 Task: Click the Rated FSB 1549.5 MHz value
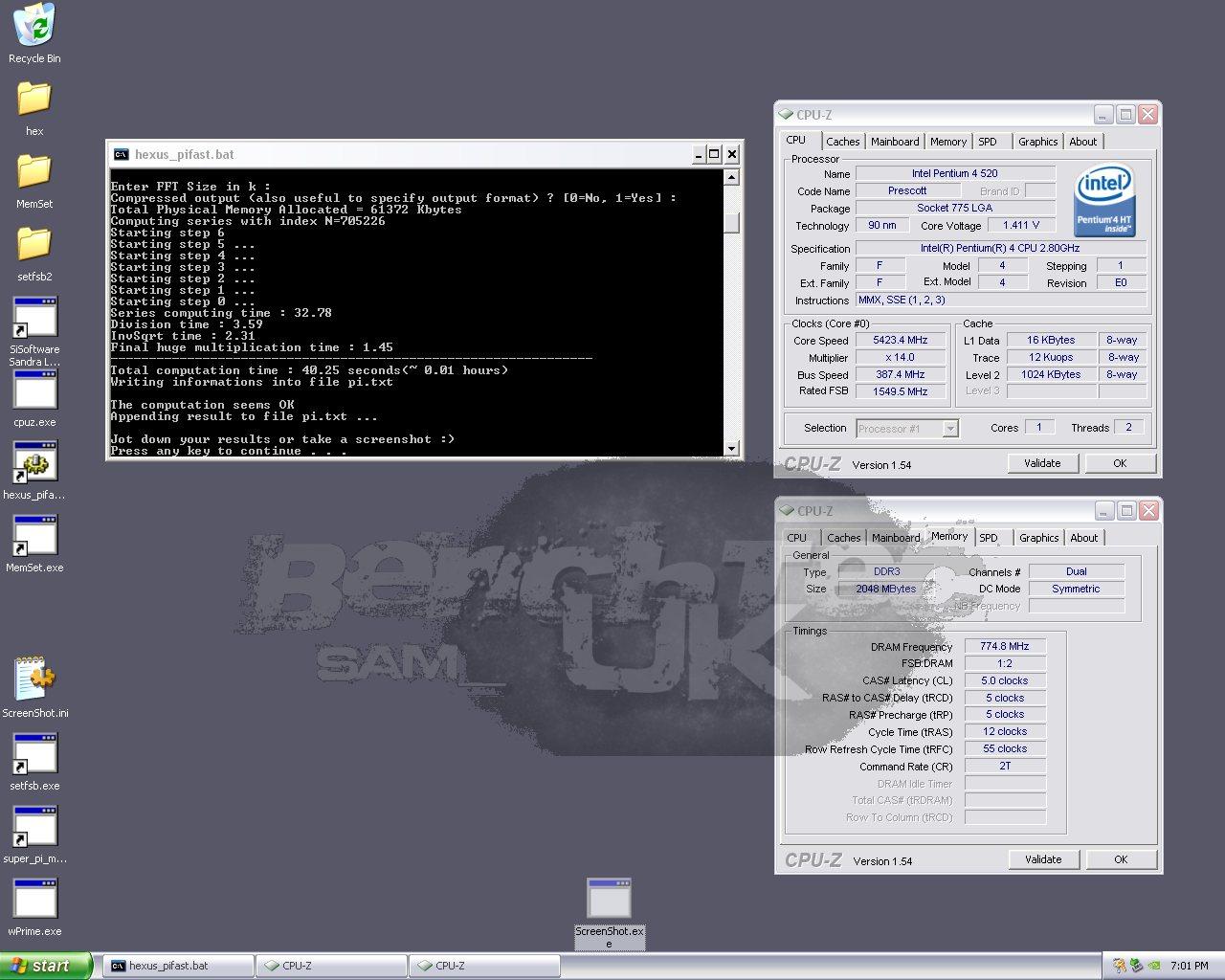tap(900, 391)
